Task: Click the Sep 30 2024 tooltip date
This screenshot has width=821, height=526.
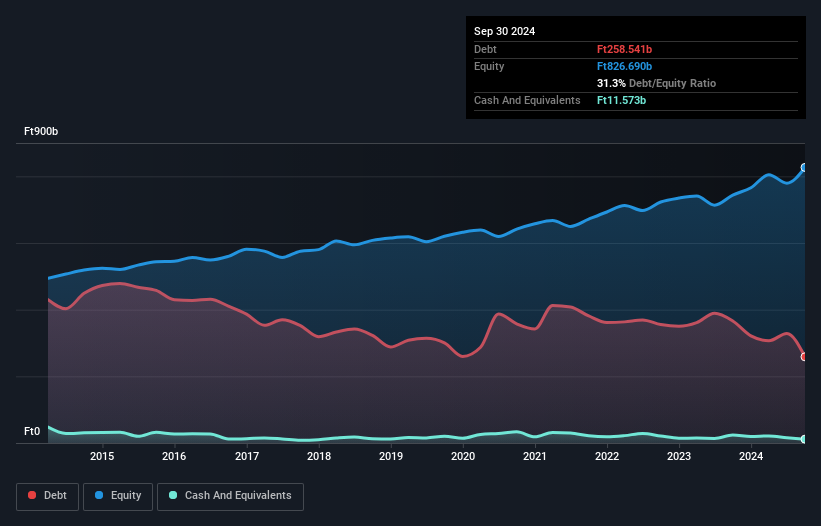Action: tap(504, 31)
